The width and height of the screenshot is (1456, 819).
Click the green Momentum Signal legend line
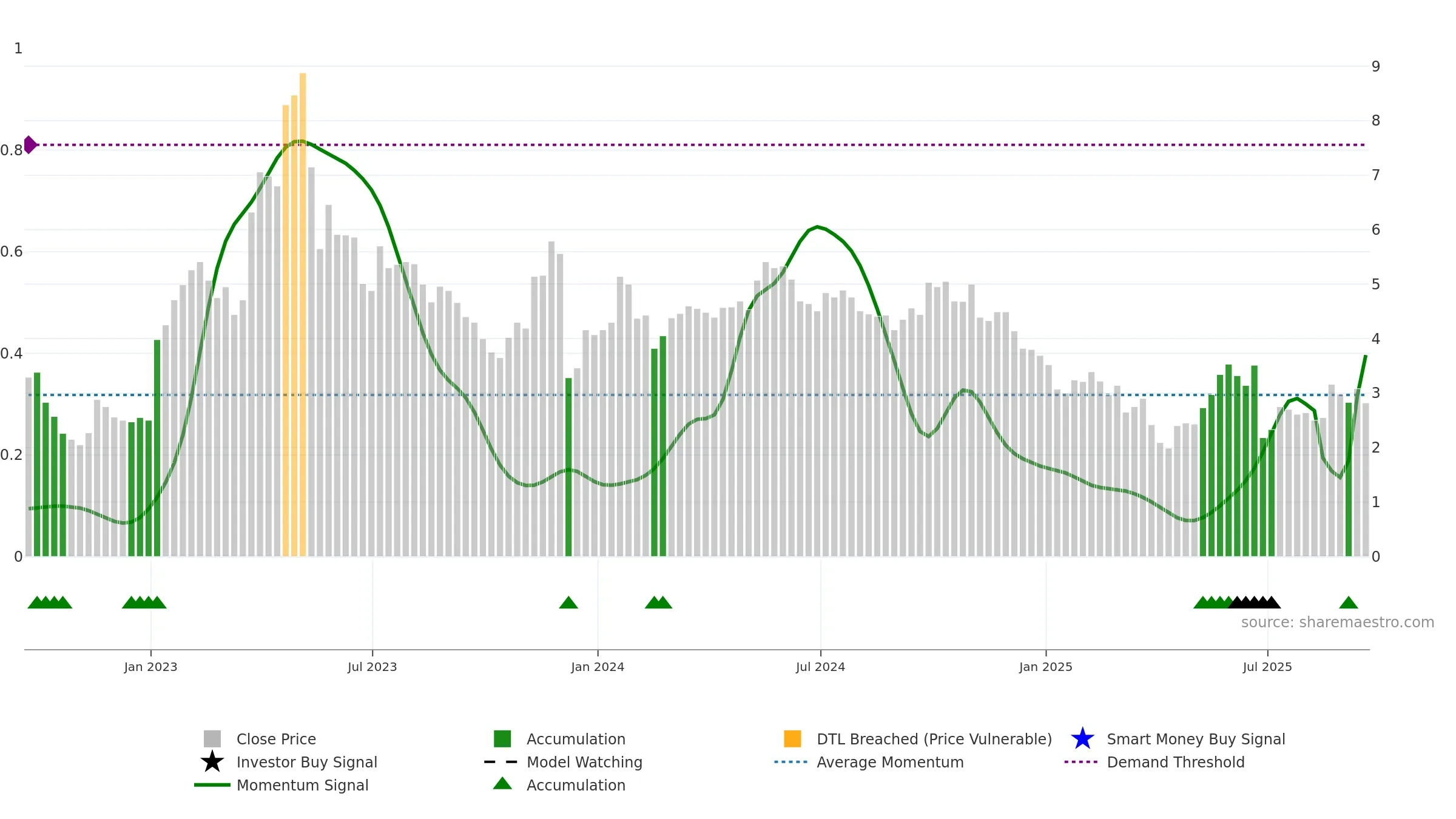[212, 785]
